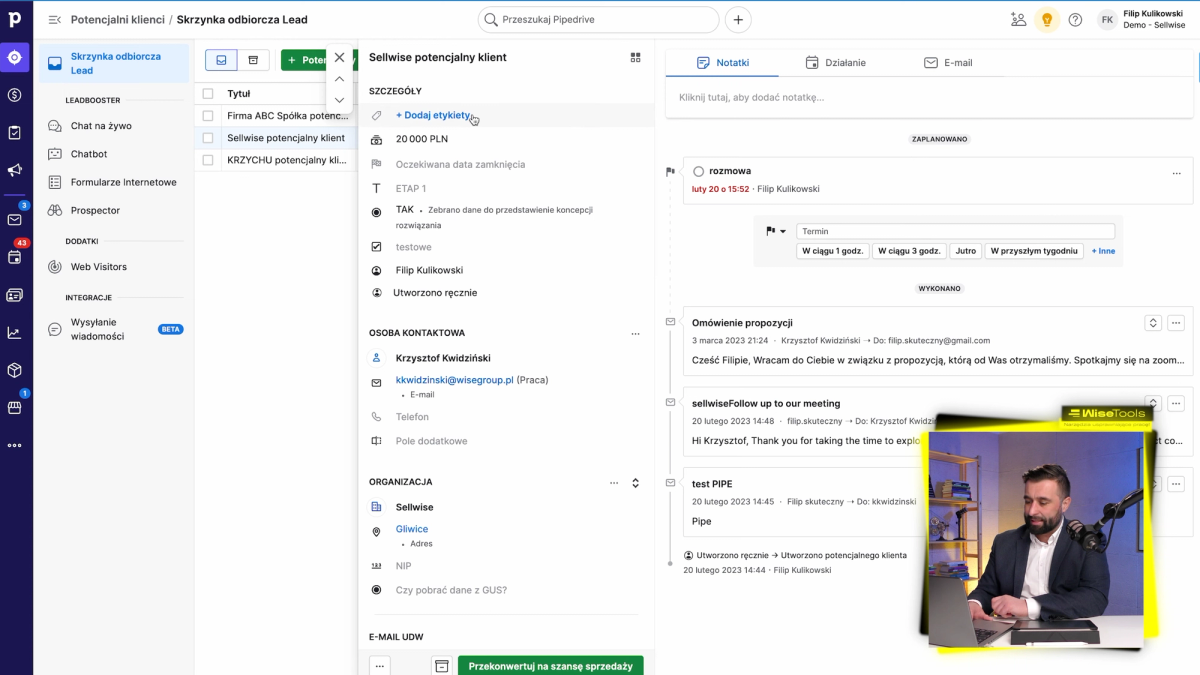Tick the Sellwise potencjalny klient row checkbox
This screenshot has height=675, width=1200.
tap(208, 138)
